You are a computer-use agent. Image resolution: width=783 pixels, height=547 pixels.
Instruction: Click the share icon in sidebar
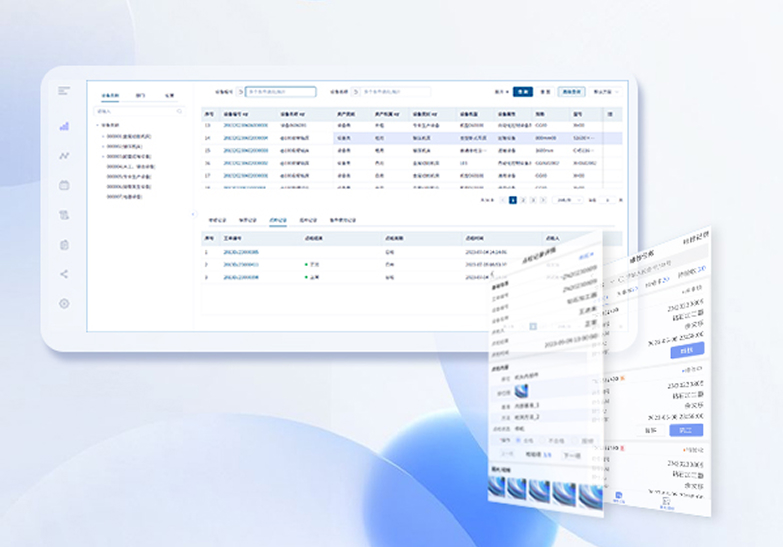[x=64, y=273]
